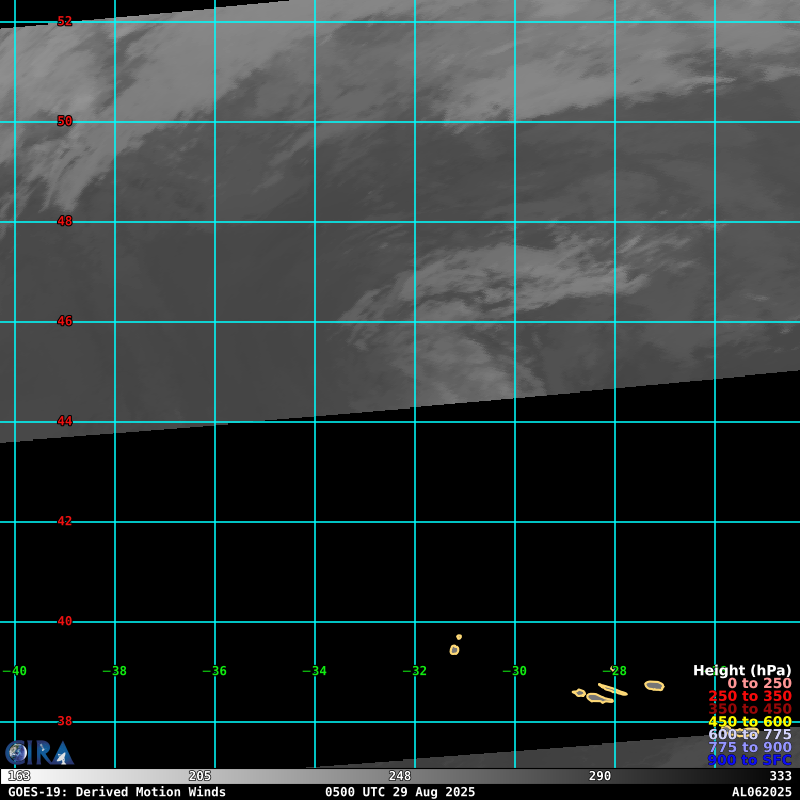800x800 pixels.
Task: Click the red 52 latitude label
Action: pos(64,21)
